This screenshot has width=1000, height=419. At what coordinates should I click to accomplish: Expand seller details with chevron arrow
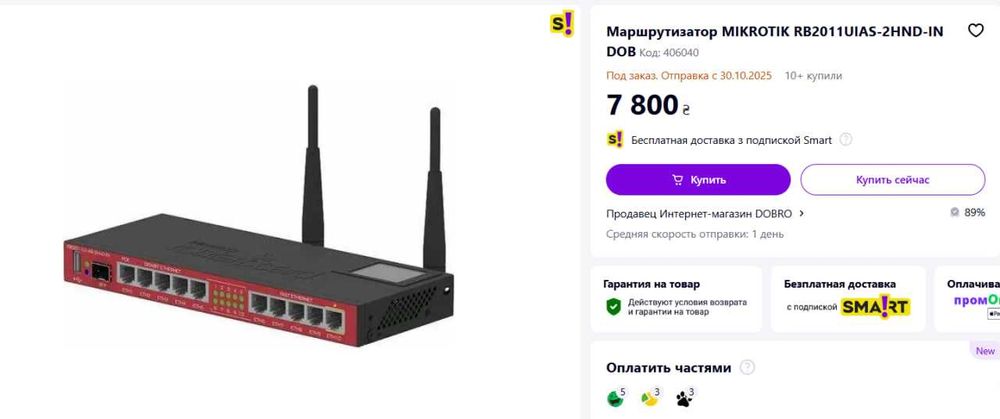(x=801, y=213)
